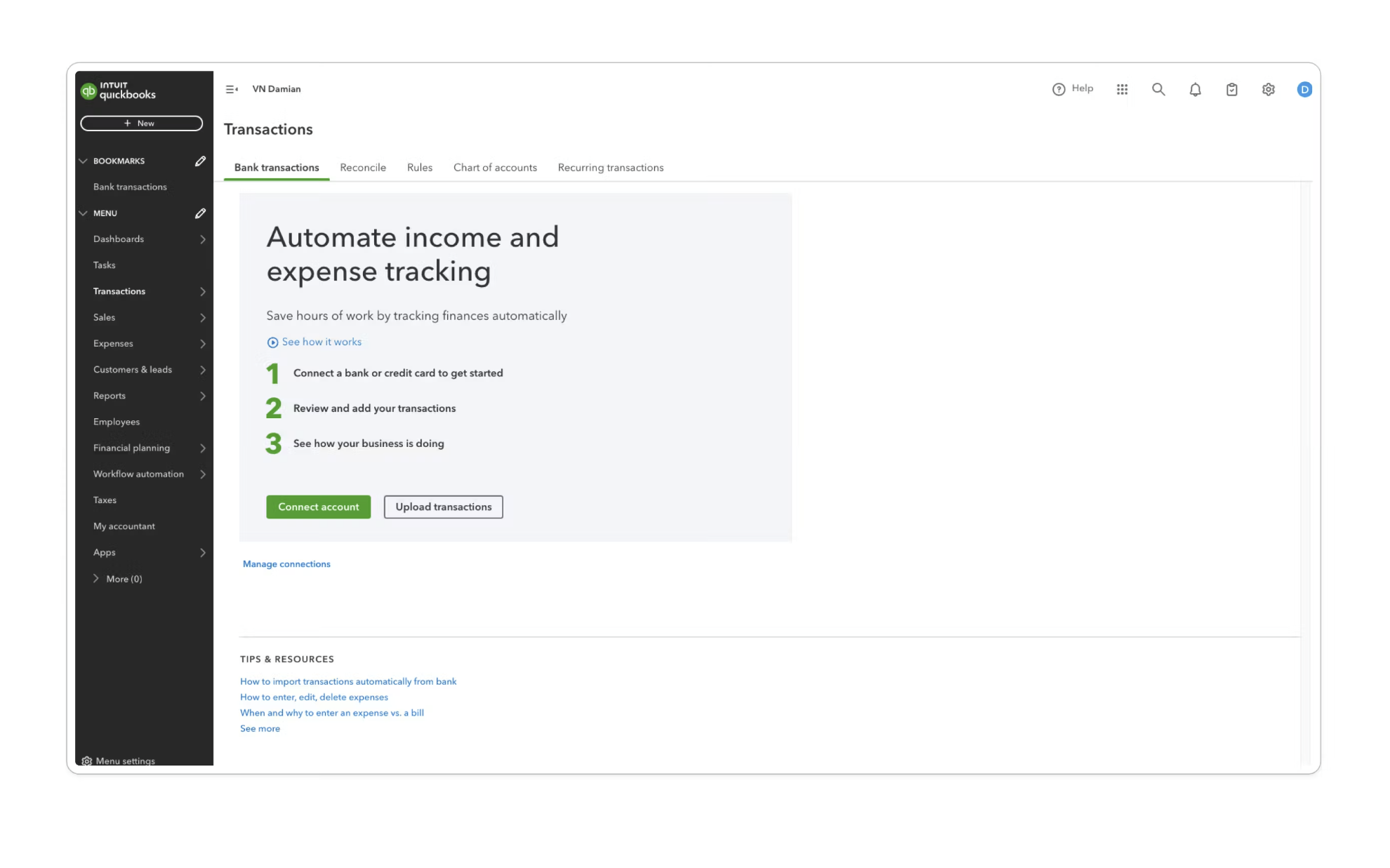Open How to enter, edit, delete expenses
The width and height of the screenshot is (1390, 868).
click(x=314, y=697)
